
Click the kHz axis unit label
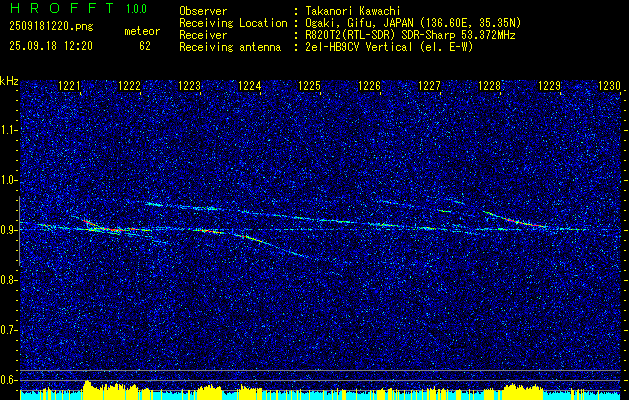click(x=9, y=81)
